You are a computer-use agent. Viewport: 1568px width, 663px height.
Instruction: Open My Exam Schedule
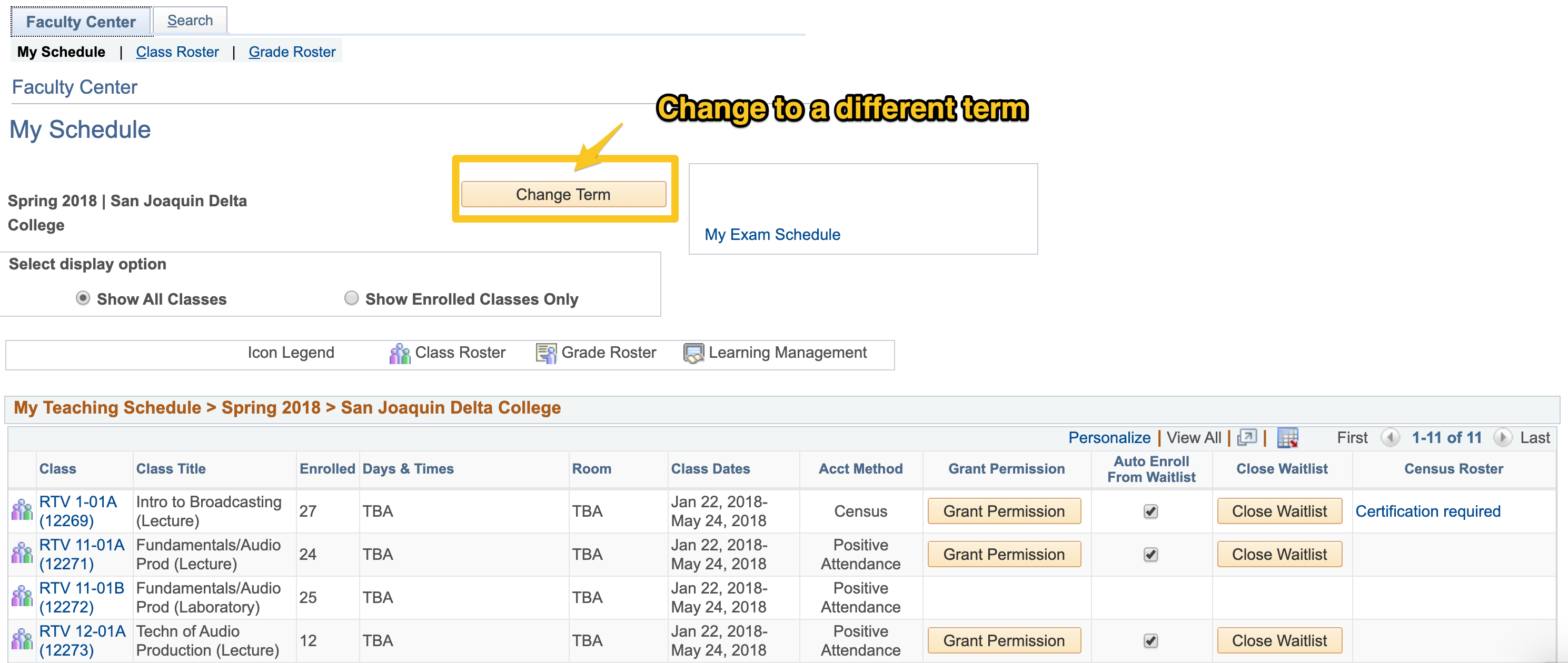(x=771, y=234)
